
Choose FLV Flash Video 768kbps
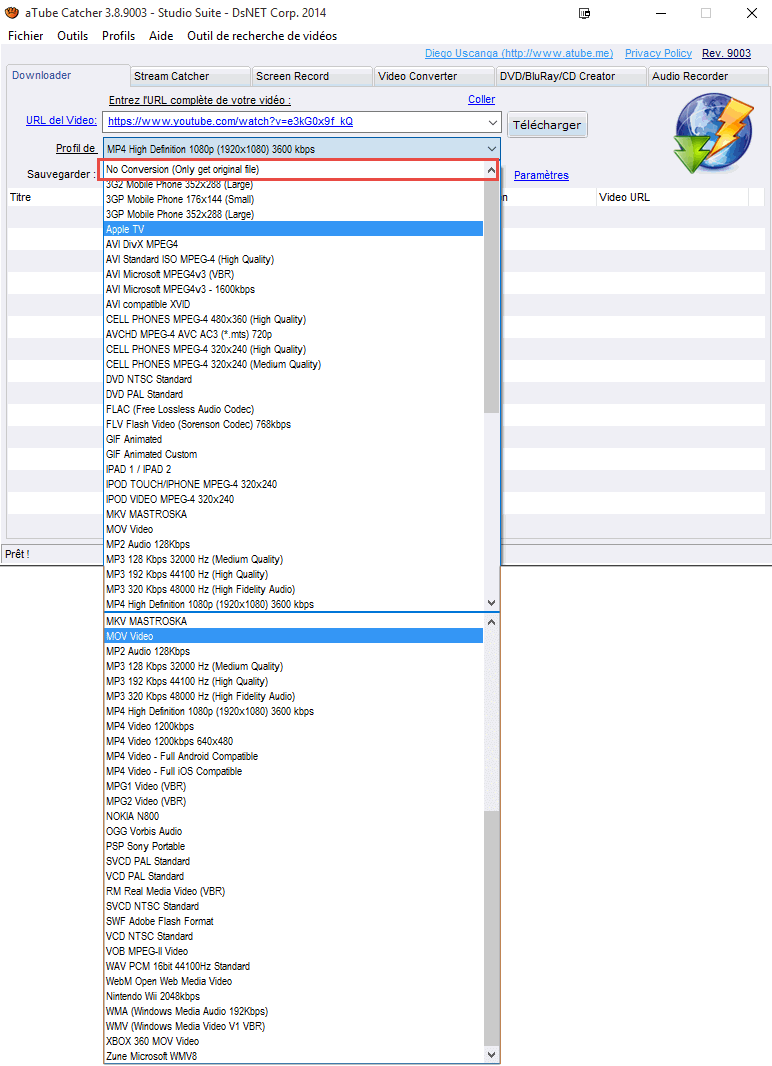(294, 424)
